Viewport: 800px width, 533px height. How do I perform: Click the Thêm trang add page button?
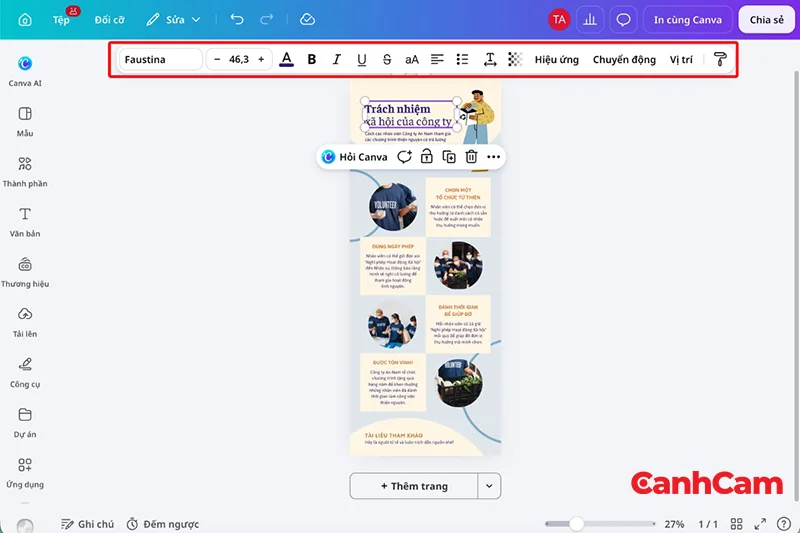414,486
